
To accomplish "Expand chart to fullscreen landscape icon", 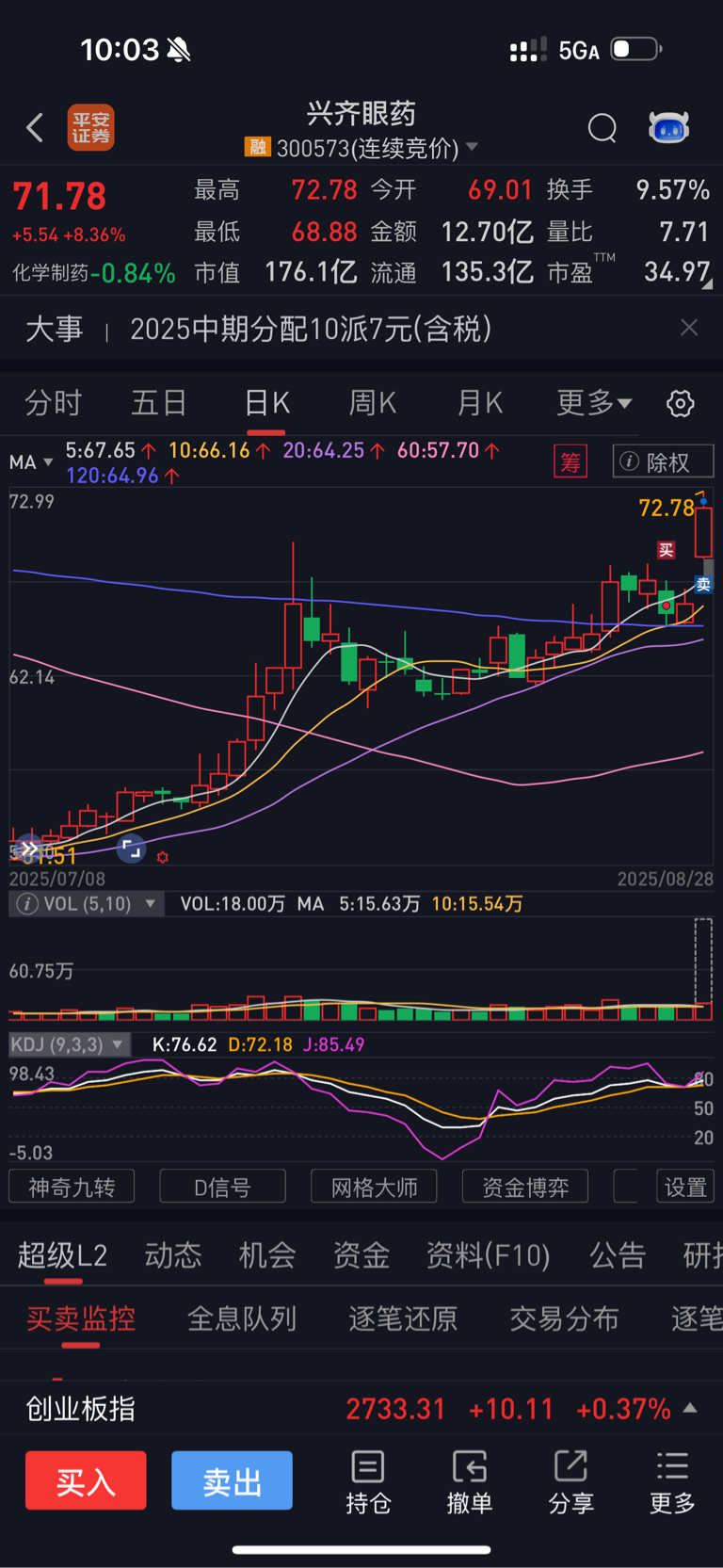I will coord(131,849).
